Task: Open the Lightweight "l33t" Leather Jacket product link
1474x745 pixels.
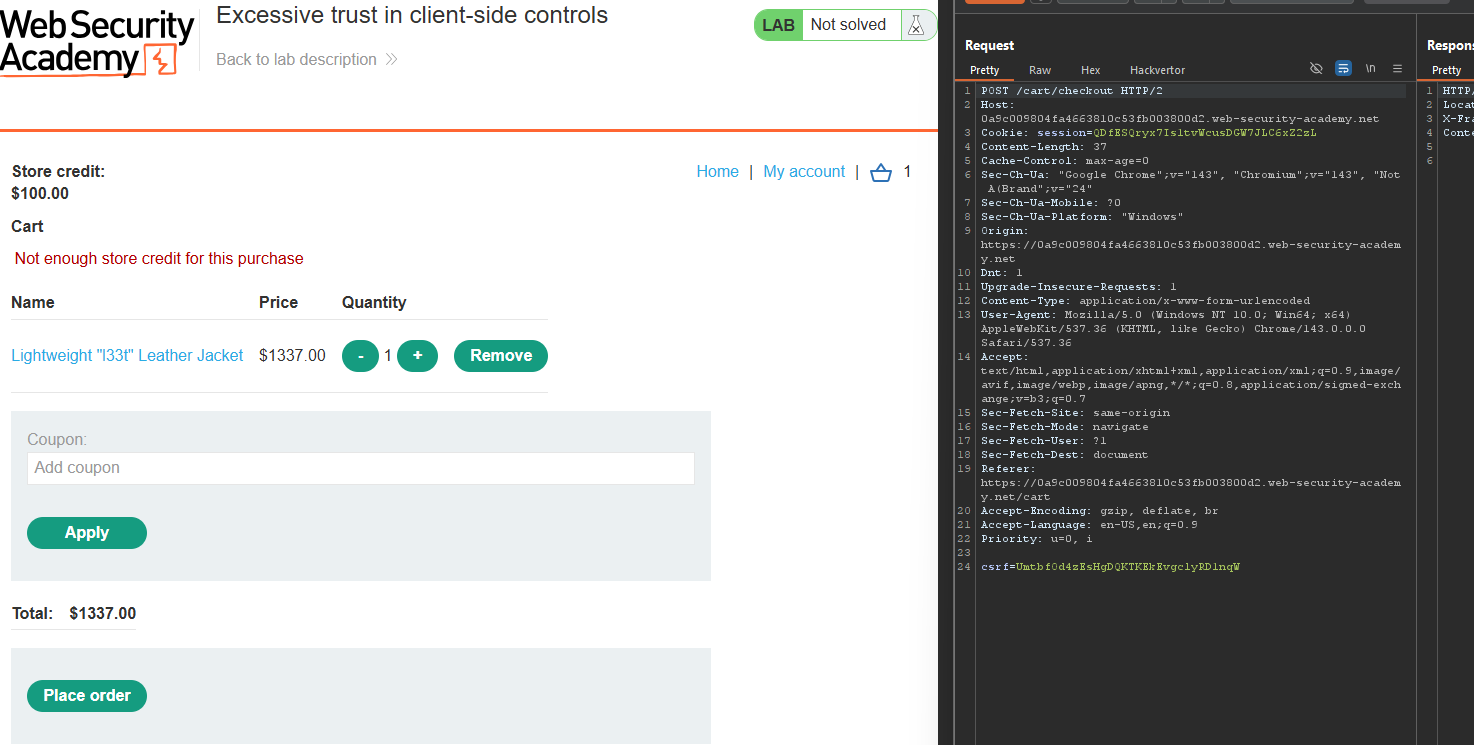Action: click(127, 356)
